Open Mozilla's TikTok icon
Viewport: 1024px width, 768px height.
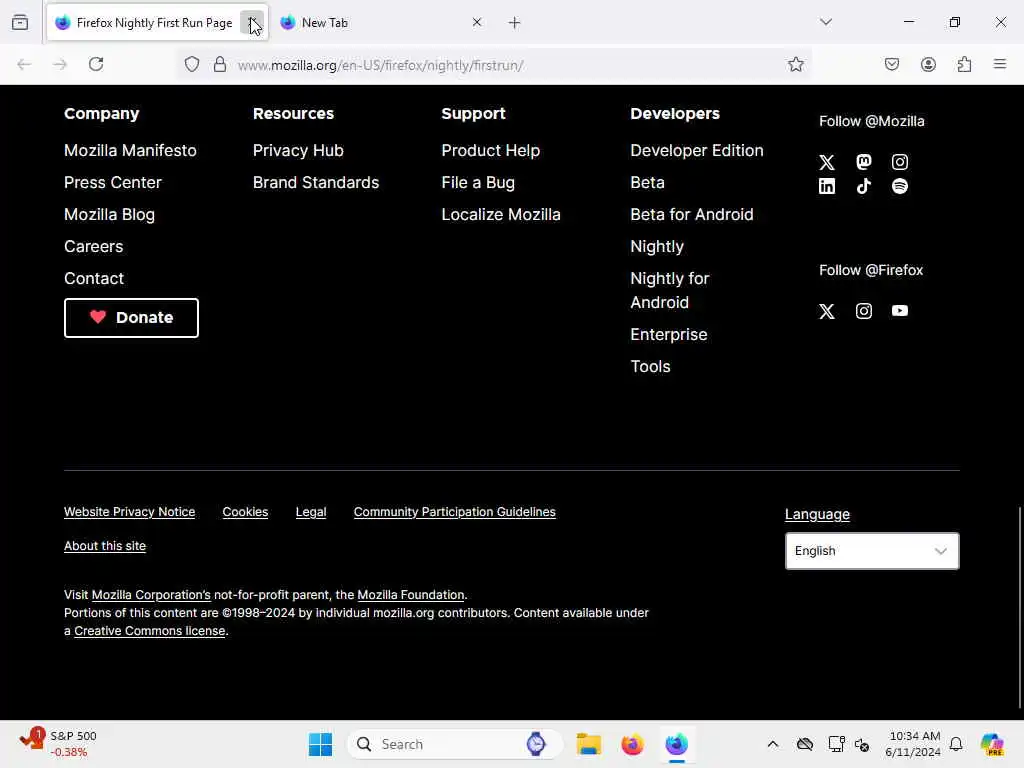point(863,186)
